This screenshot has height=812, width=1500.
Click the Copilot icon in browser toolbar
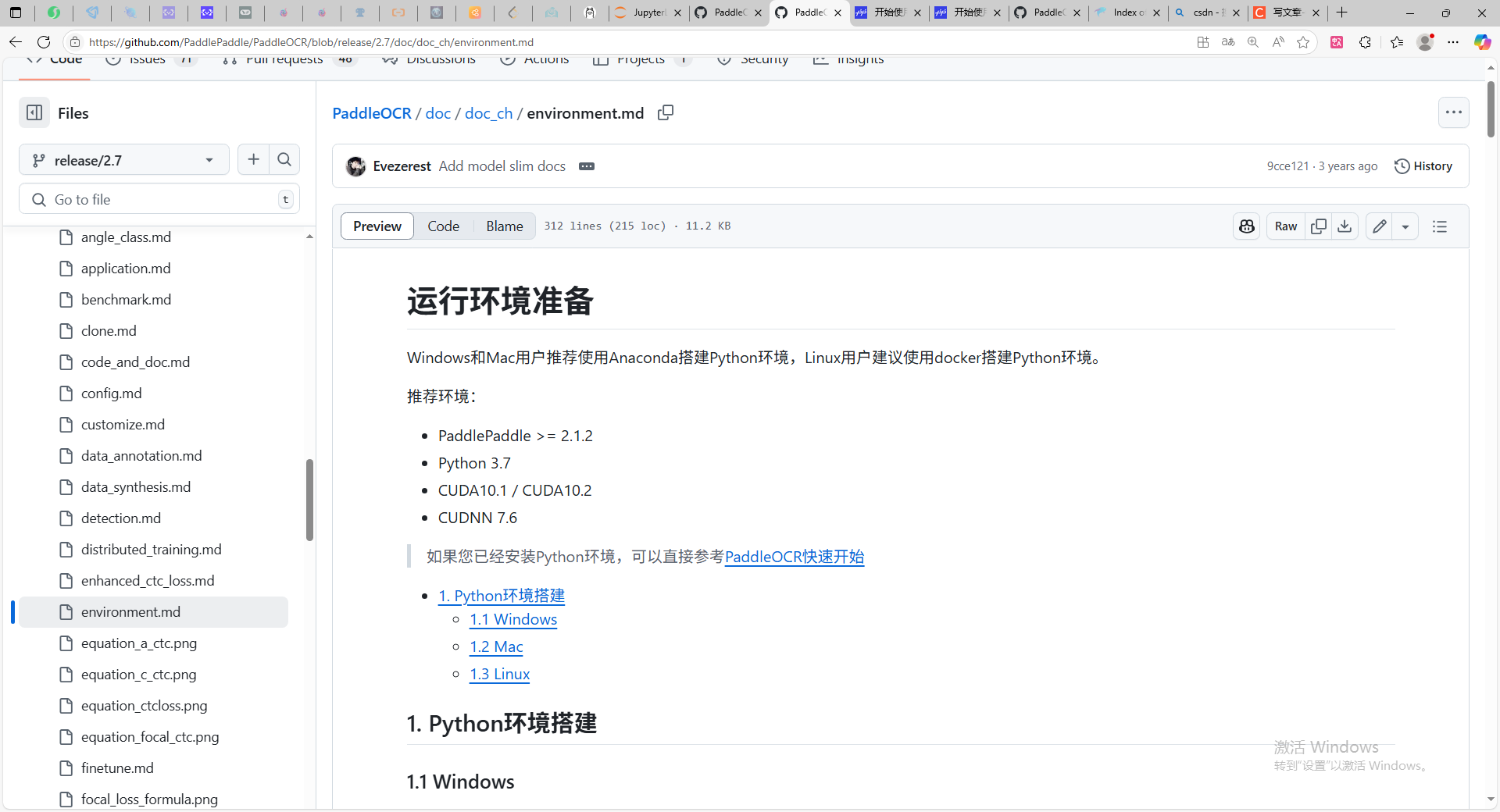pyautogui.click(x=1482, y=42)
